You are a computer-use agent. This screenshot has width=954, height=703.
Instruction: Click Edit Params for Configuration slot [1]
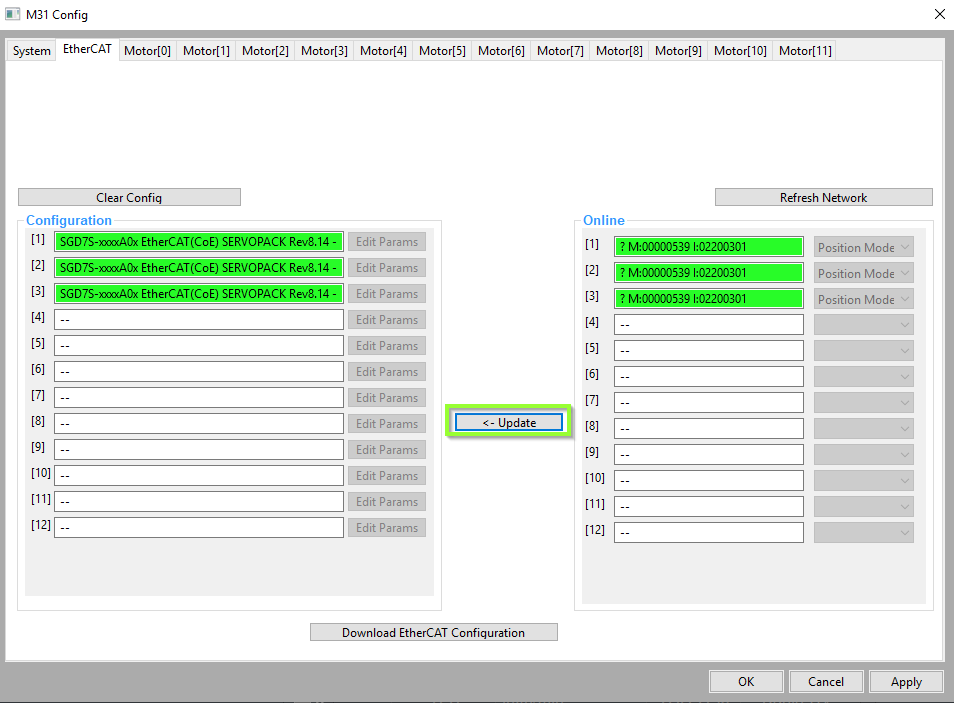click(x=387, y=242)
